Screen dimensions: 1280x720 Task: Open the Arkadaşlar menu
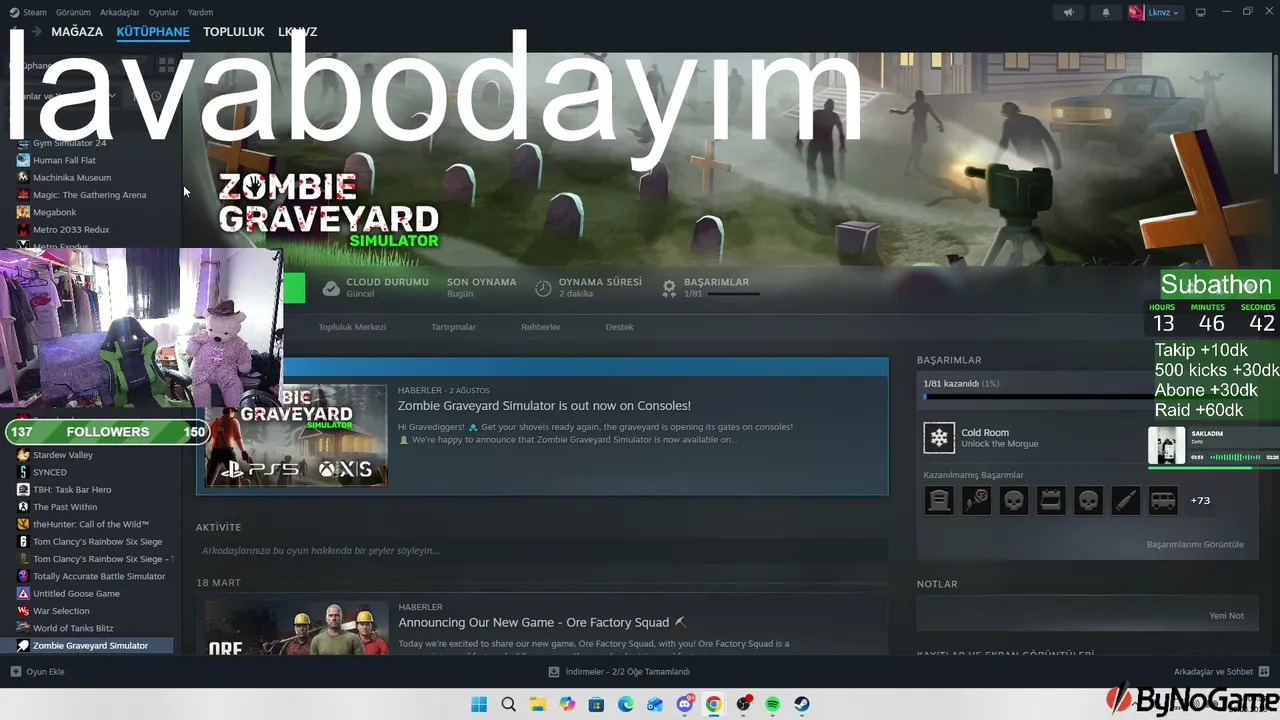[x=120, y=12]
